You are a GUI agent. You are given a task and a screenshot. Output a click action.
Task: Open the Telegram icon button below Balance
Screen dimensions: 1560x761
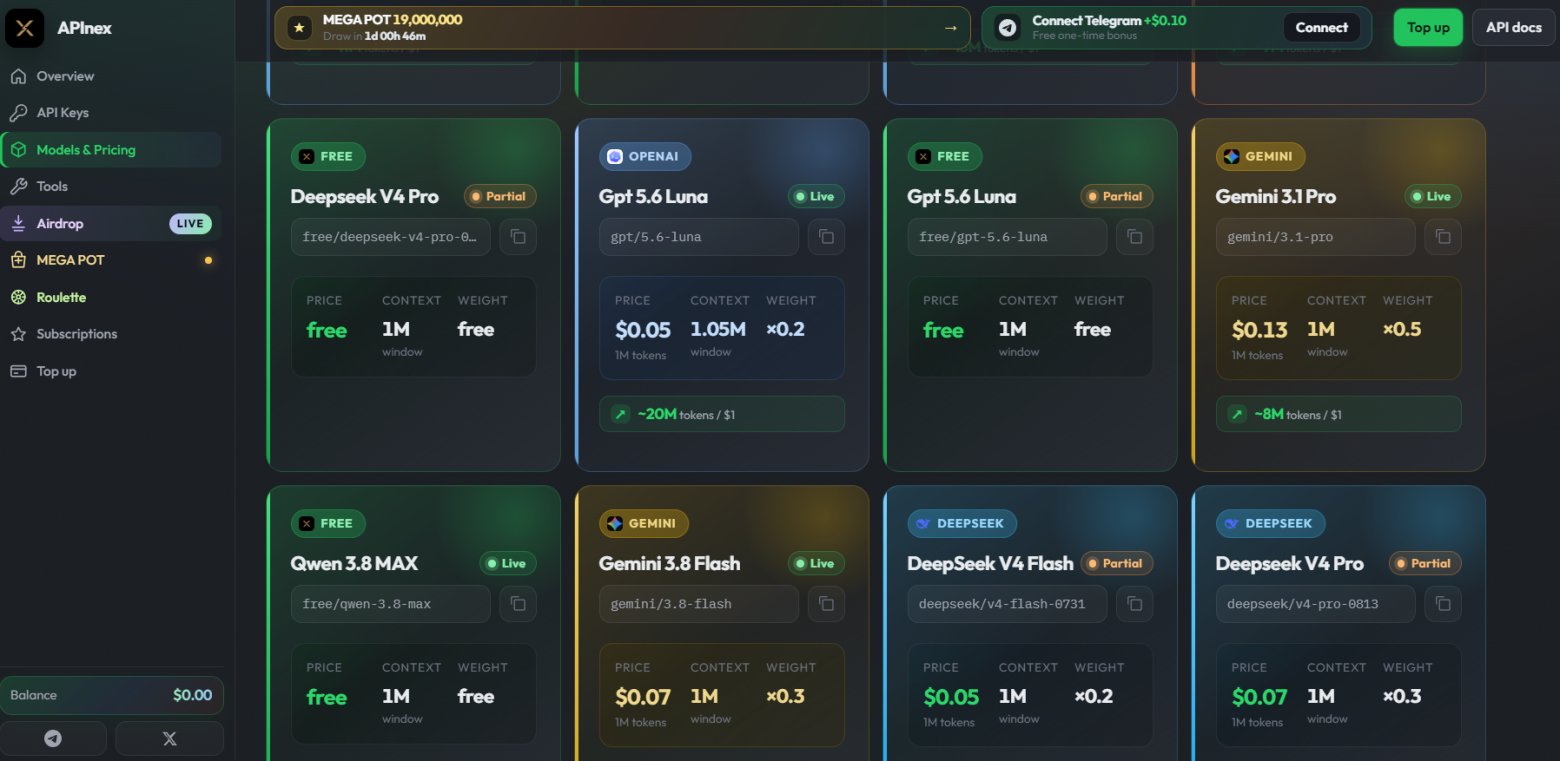pos(54,739)
